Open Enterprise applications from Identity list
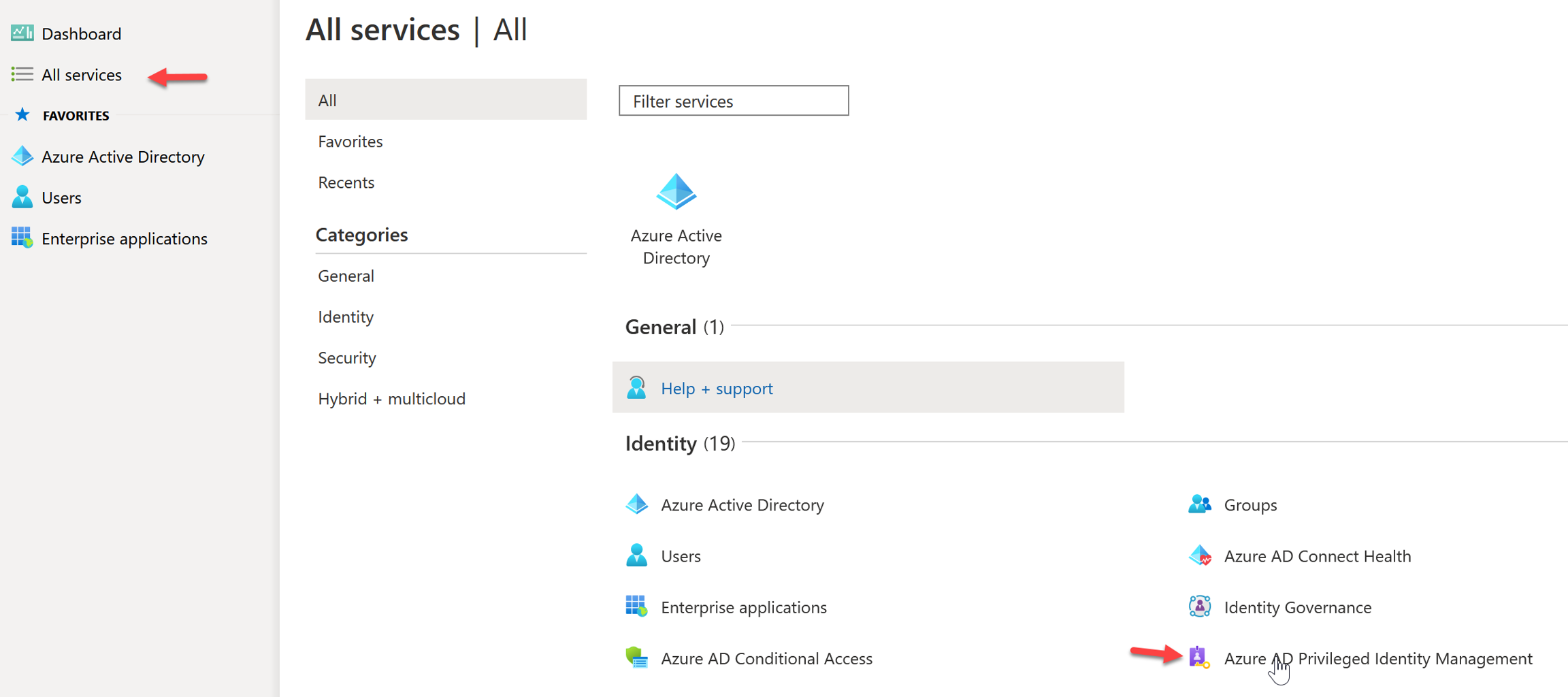The width and height of the screenshot is (1568, 697). (x=744, y=607)
